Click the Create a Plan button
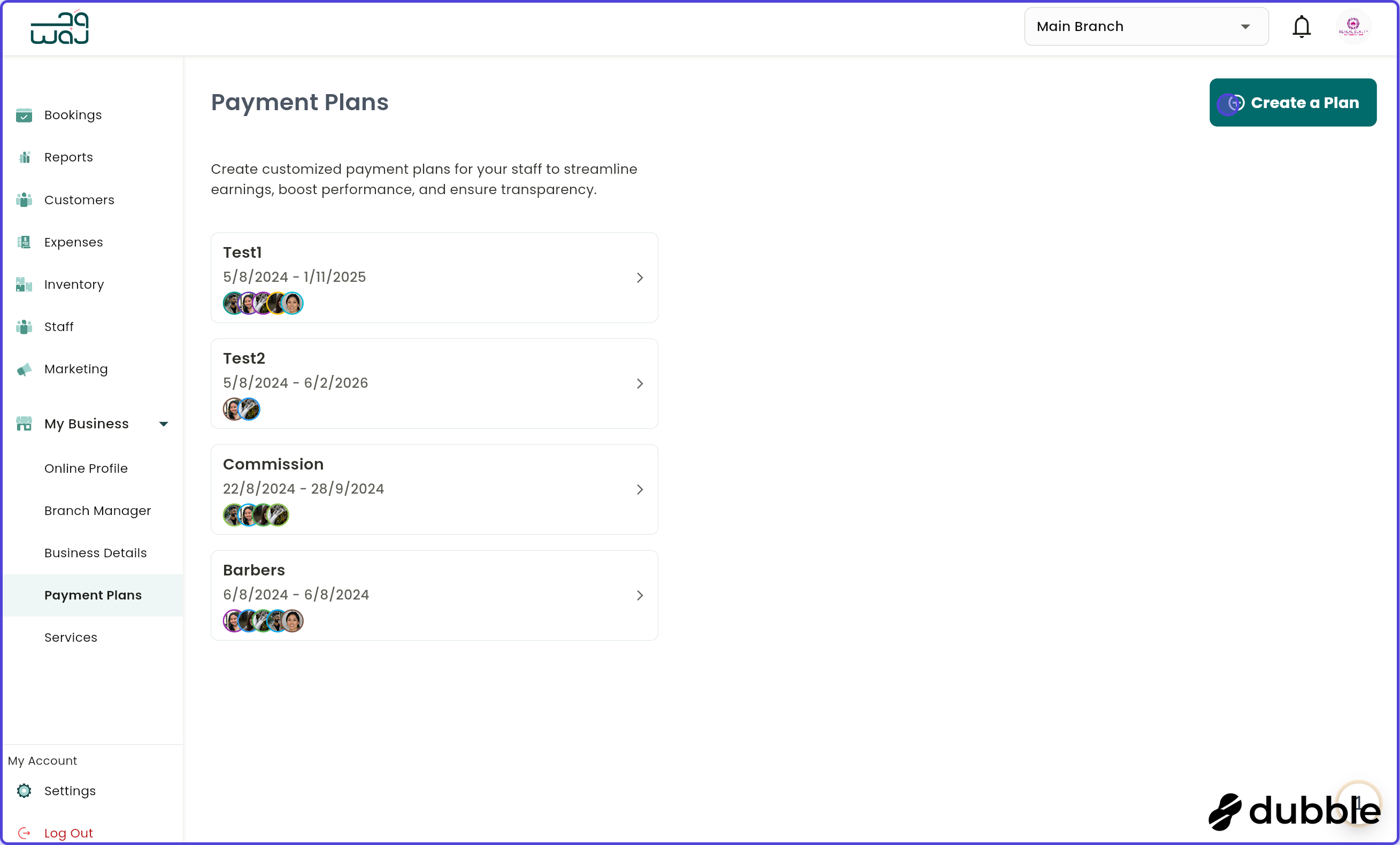Image resolution: width=1400 pixels, height=845 pixels. tap(1293, 102)
